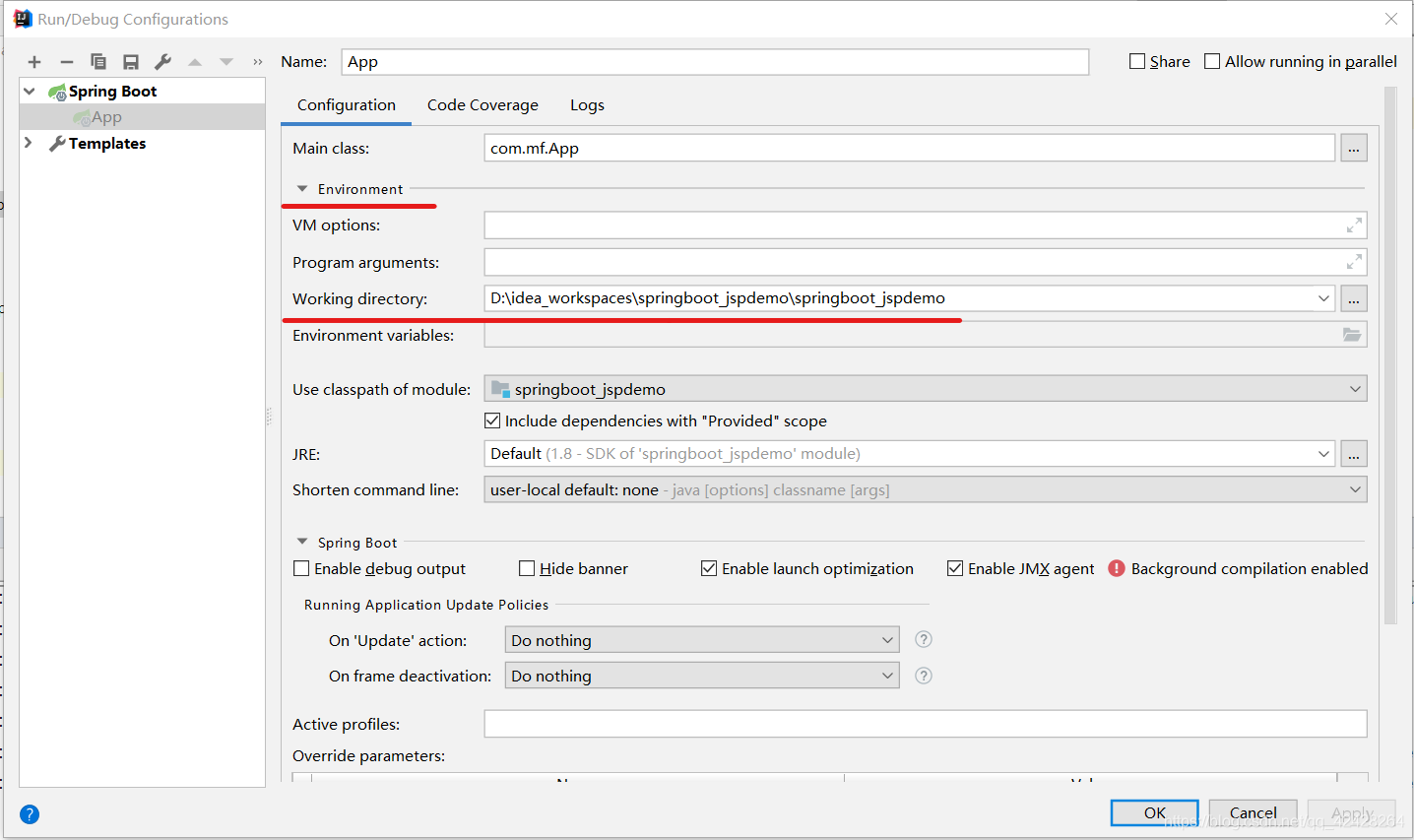
Task: Switch to the Logs tab
Action: 587,105
